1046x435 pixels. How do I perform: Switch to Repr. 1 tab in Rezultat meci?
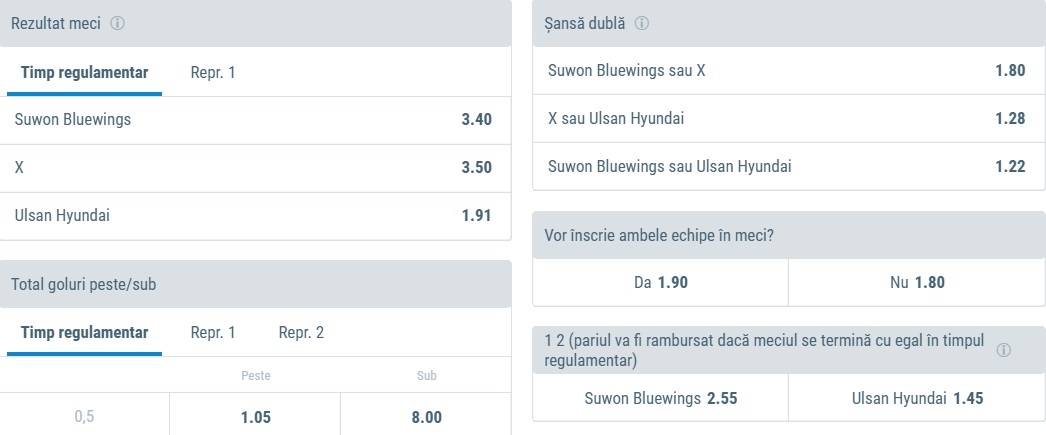213,72
